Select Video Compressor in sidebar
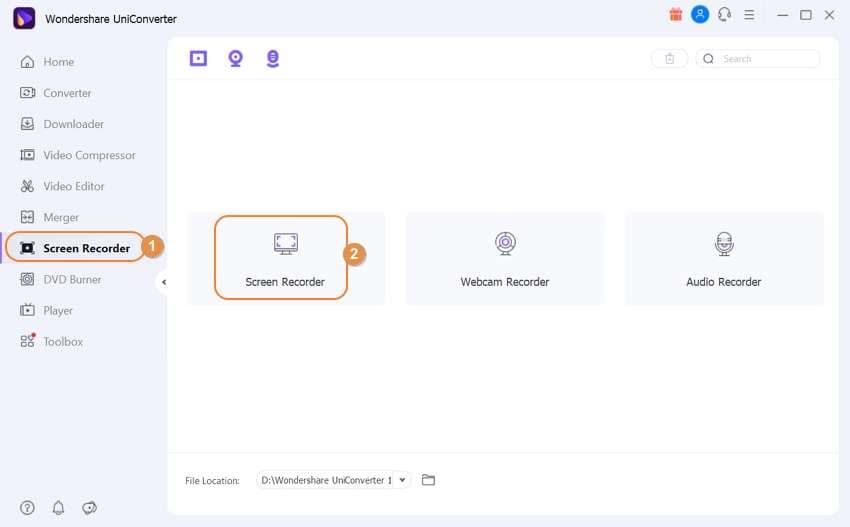The height and width of the screenshot is (527, 850). pos(78,155)
